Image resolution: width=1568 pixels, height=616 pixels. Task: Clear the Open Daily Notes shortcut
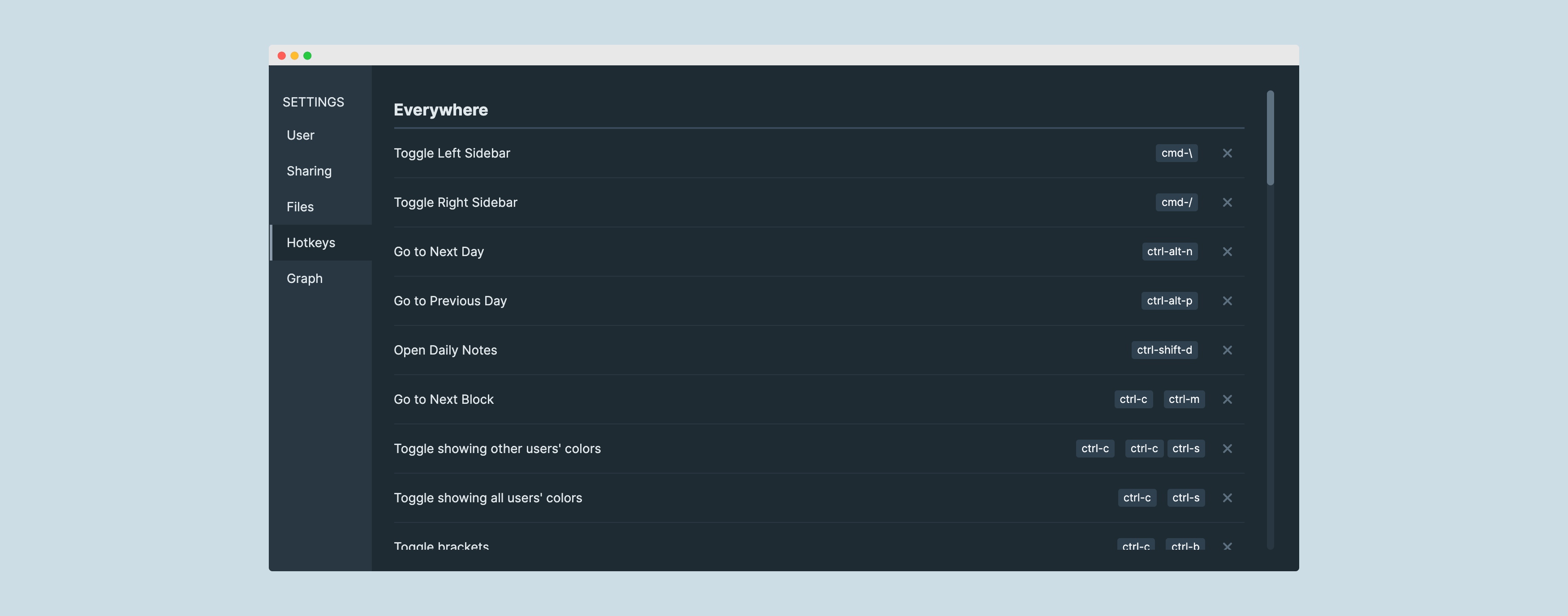1227,350
